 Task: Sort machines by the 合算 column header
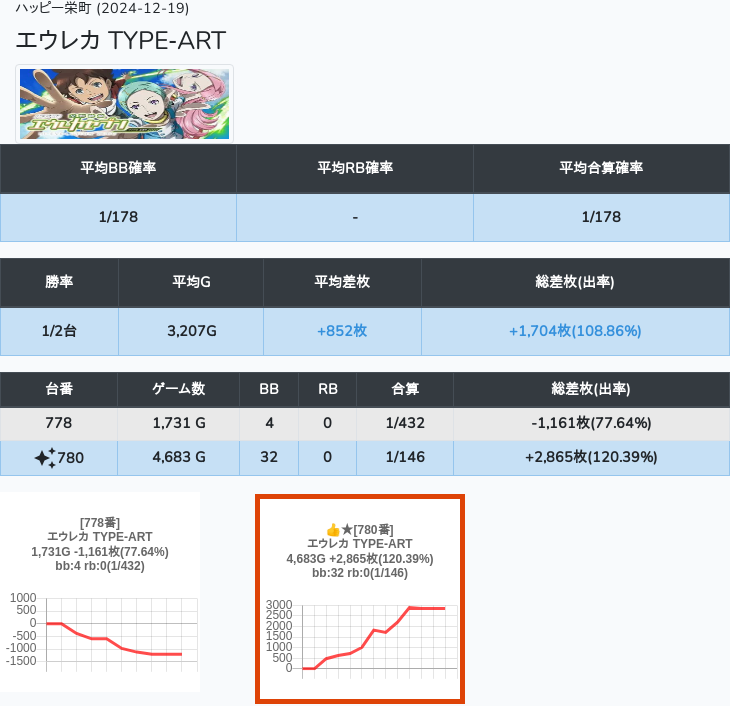[405, 388]
